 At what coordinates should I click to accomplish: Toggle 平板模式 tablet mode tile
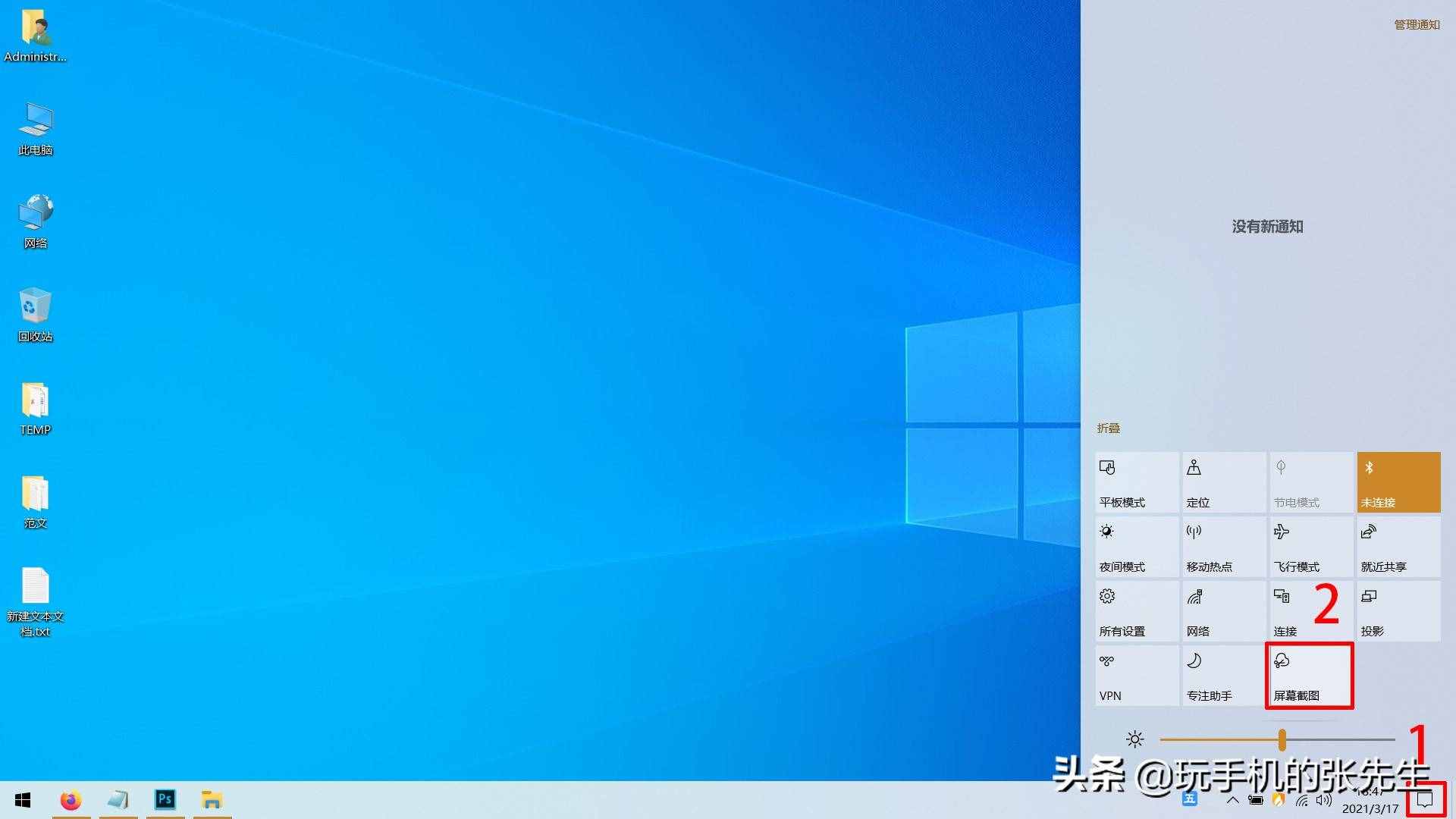1137,482
